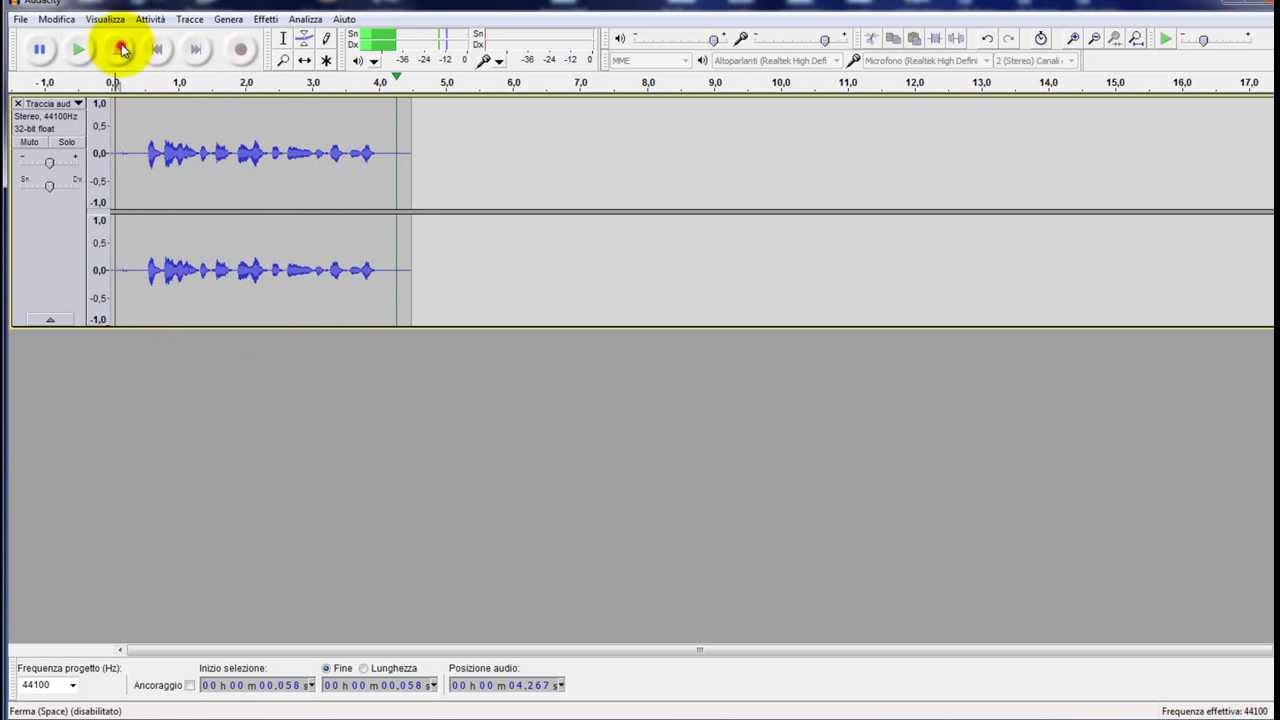Click the track pan slider
1280x720 pixels.
pos(49,185)
